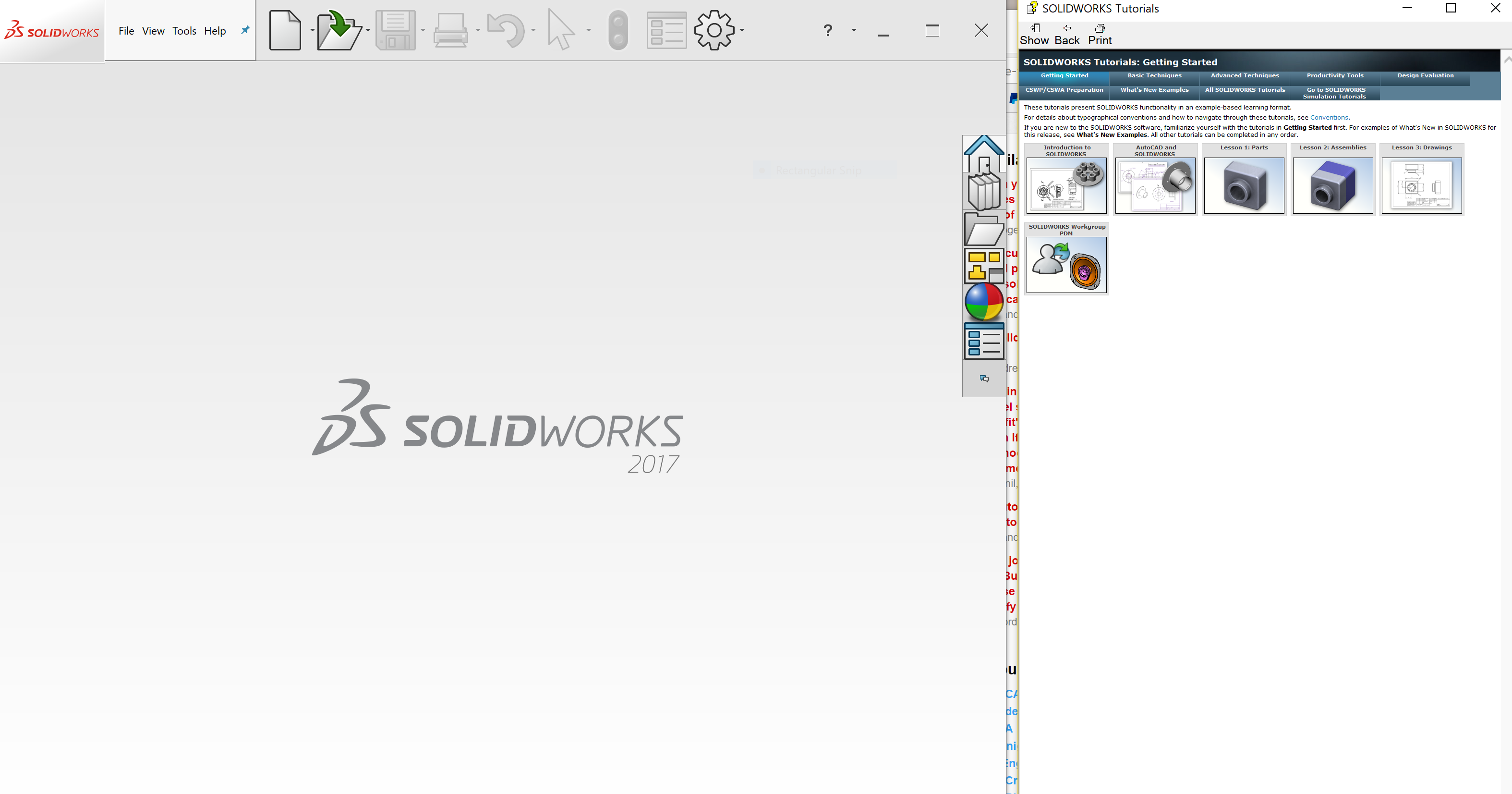The height and width of the screenshot is (794, 1512).
Task: Expand the Undo dropdown arrow
Action: click(533, 30)
